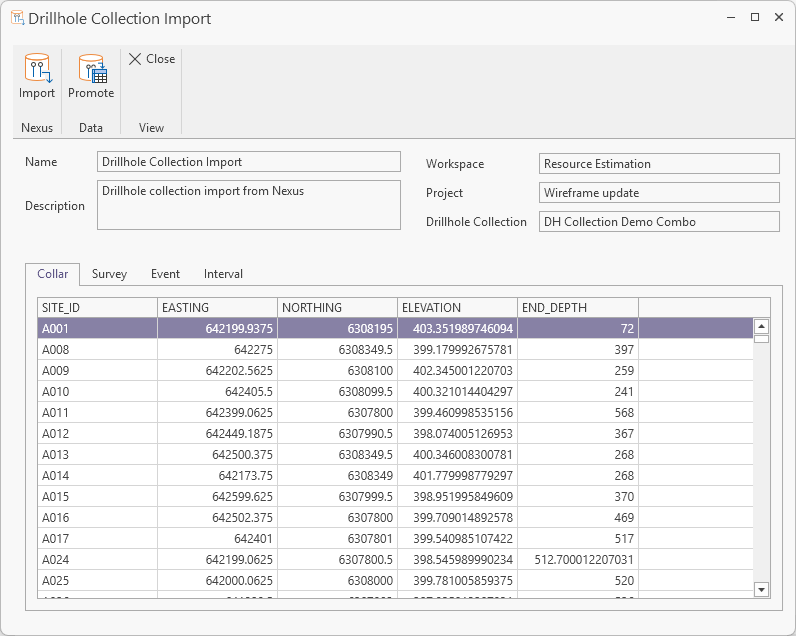Click inside the Name text field
This screenshot has height=636, width=796.
pyautogui.click(x=249, y=162)
